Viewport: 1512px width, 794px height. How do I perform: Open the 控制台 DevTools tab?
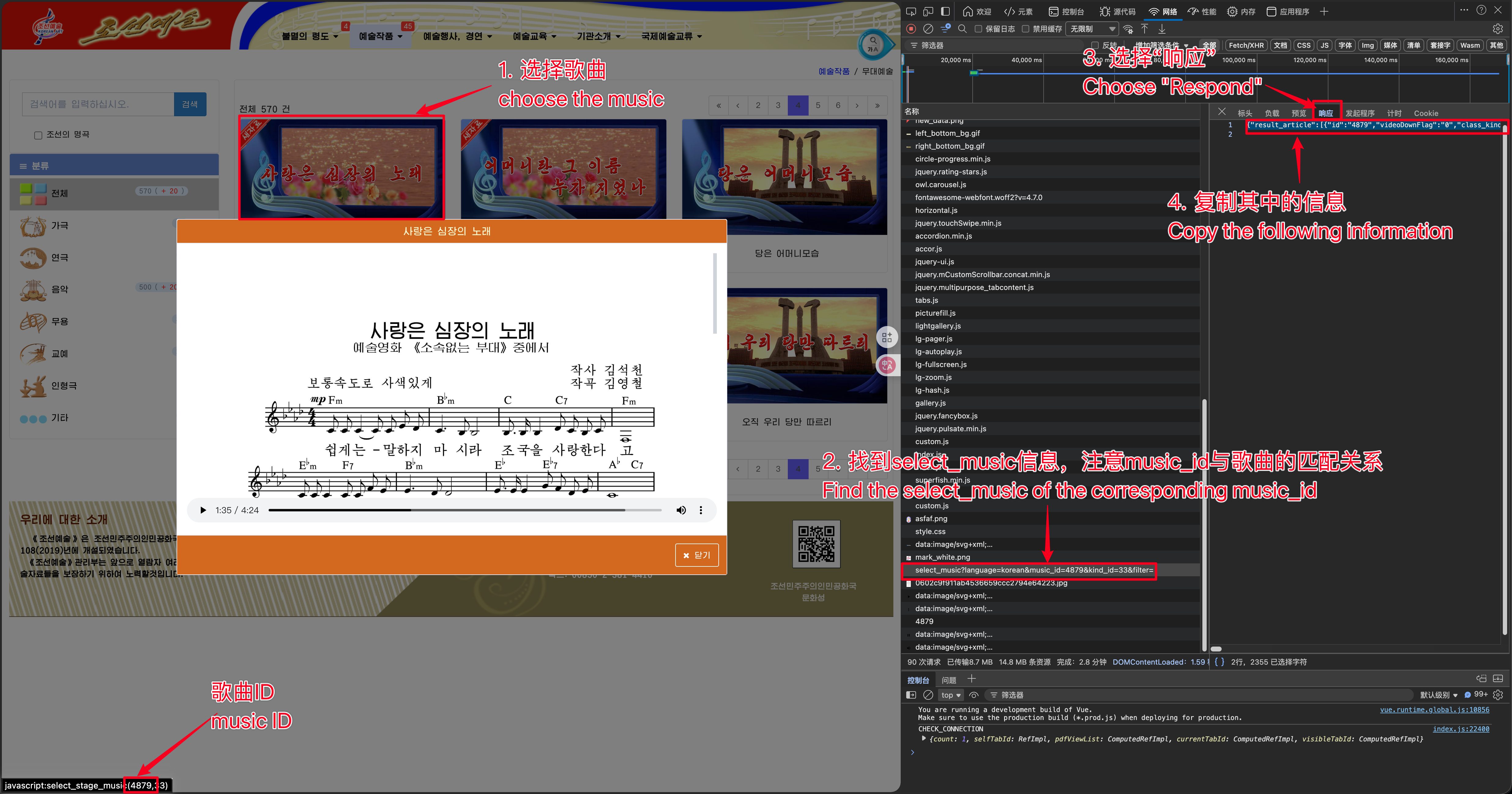pos(1067,11)
